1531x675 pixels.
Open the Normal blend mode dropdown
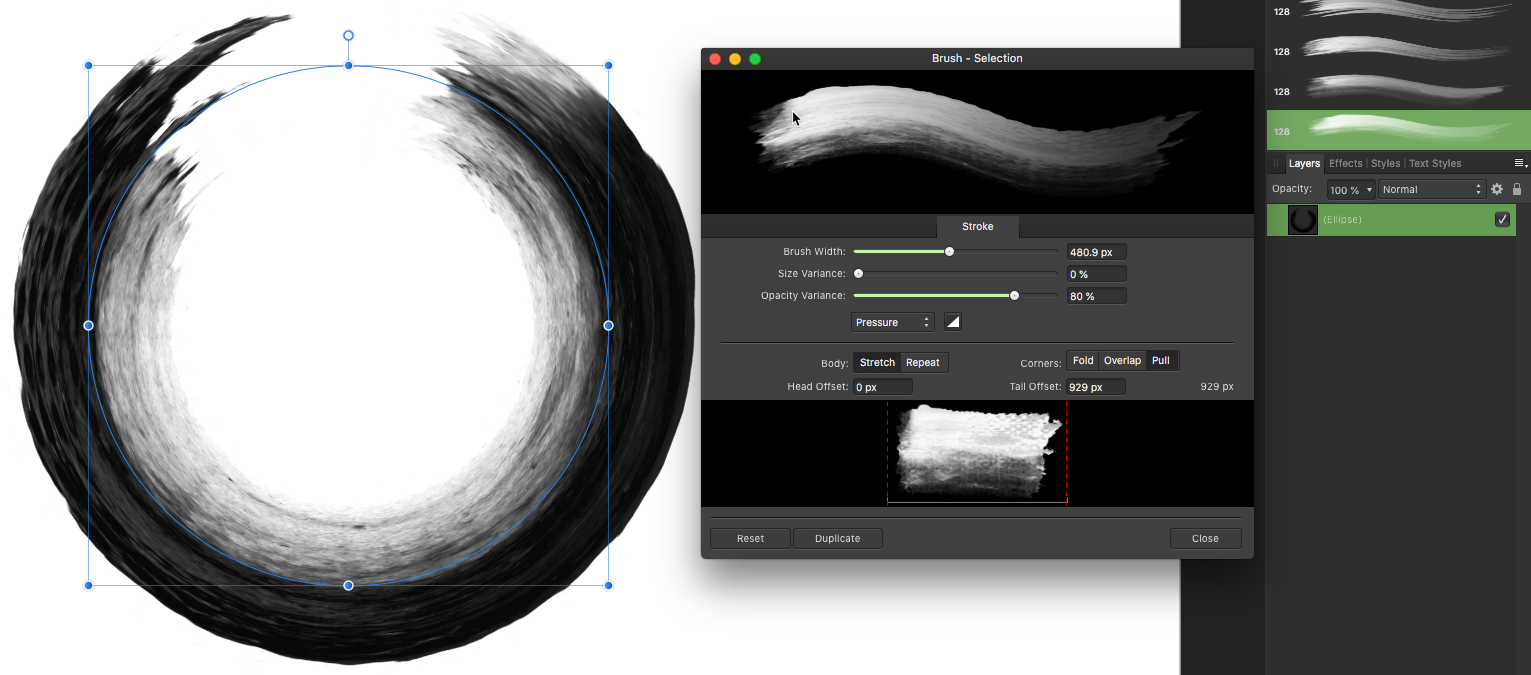tap(1432, 189)
